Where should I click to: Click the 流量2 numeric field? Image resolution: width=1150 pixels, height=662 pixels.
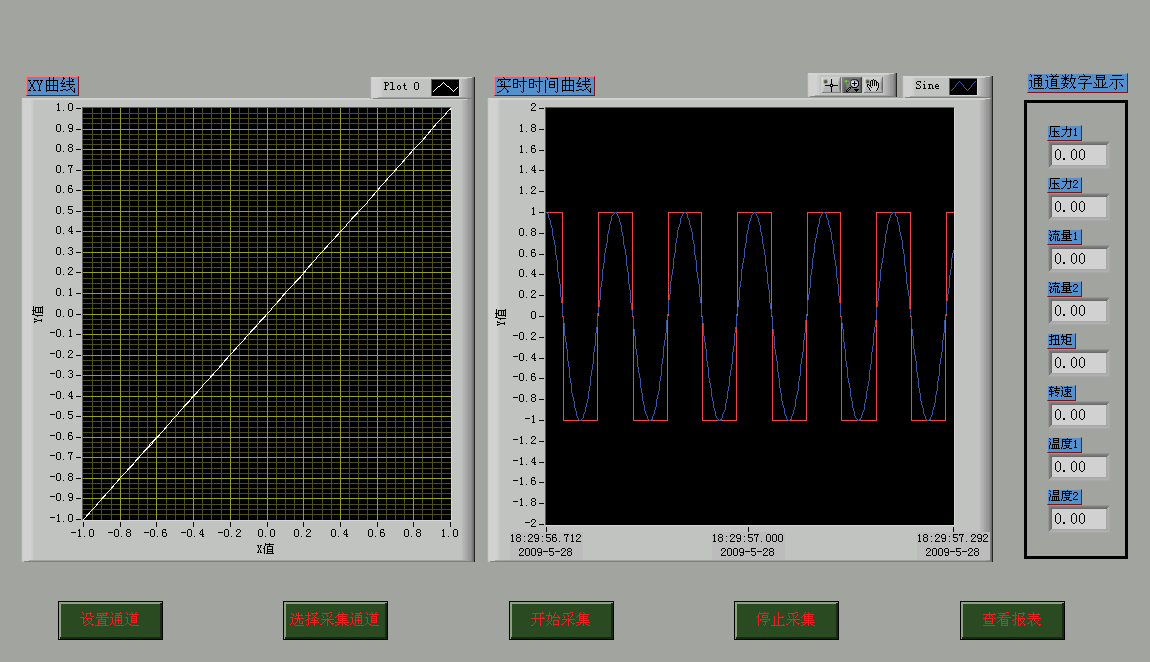(x=1078, y=311)
